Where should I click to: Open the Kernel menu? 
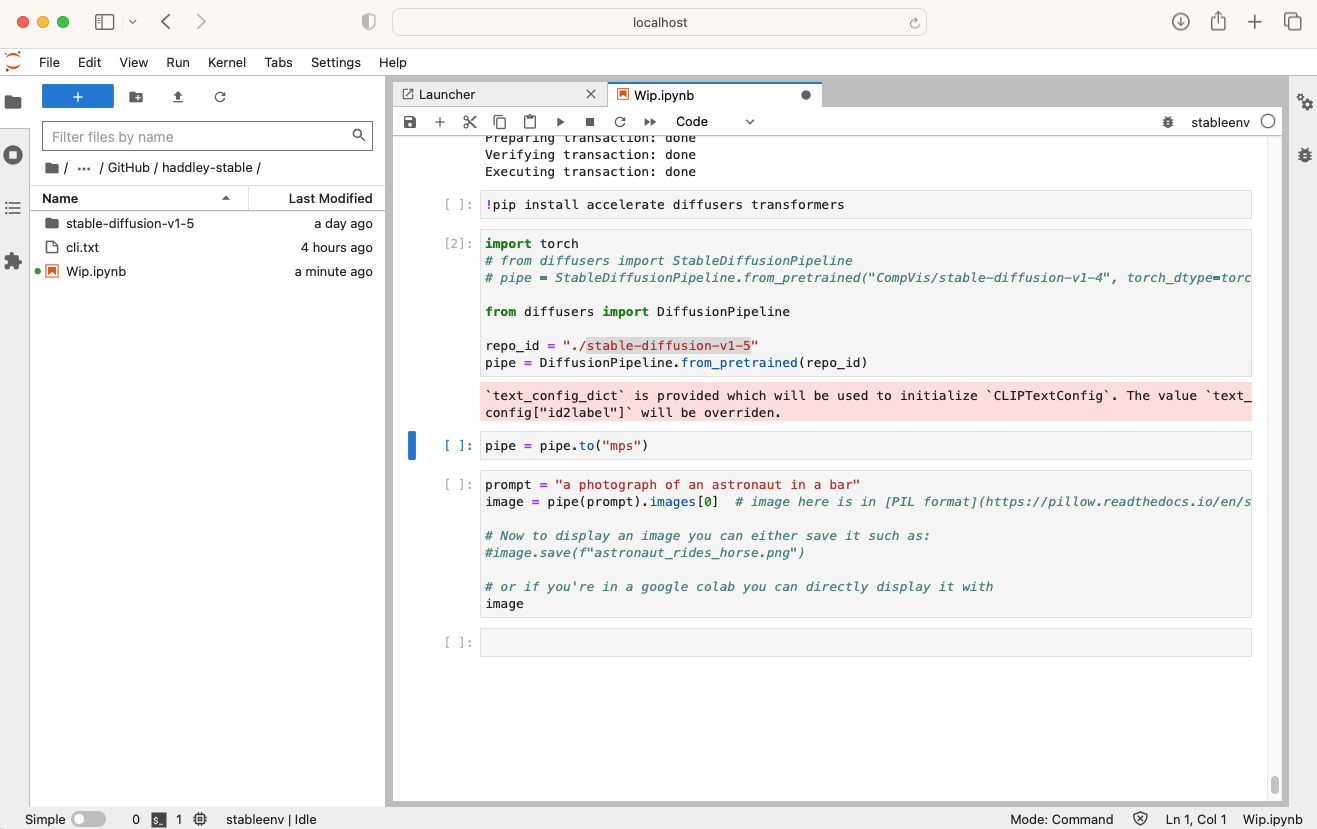click(x=226, y=62)
